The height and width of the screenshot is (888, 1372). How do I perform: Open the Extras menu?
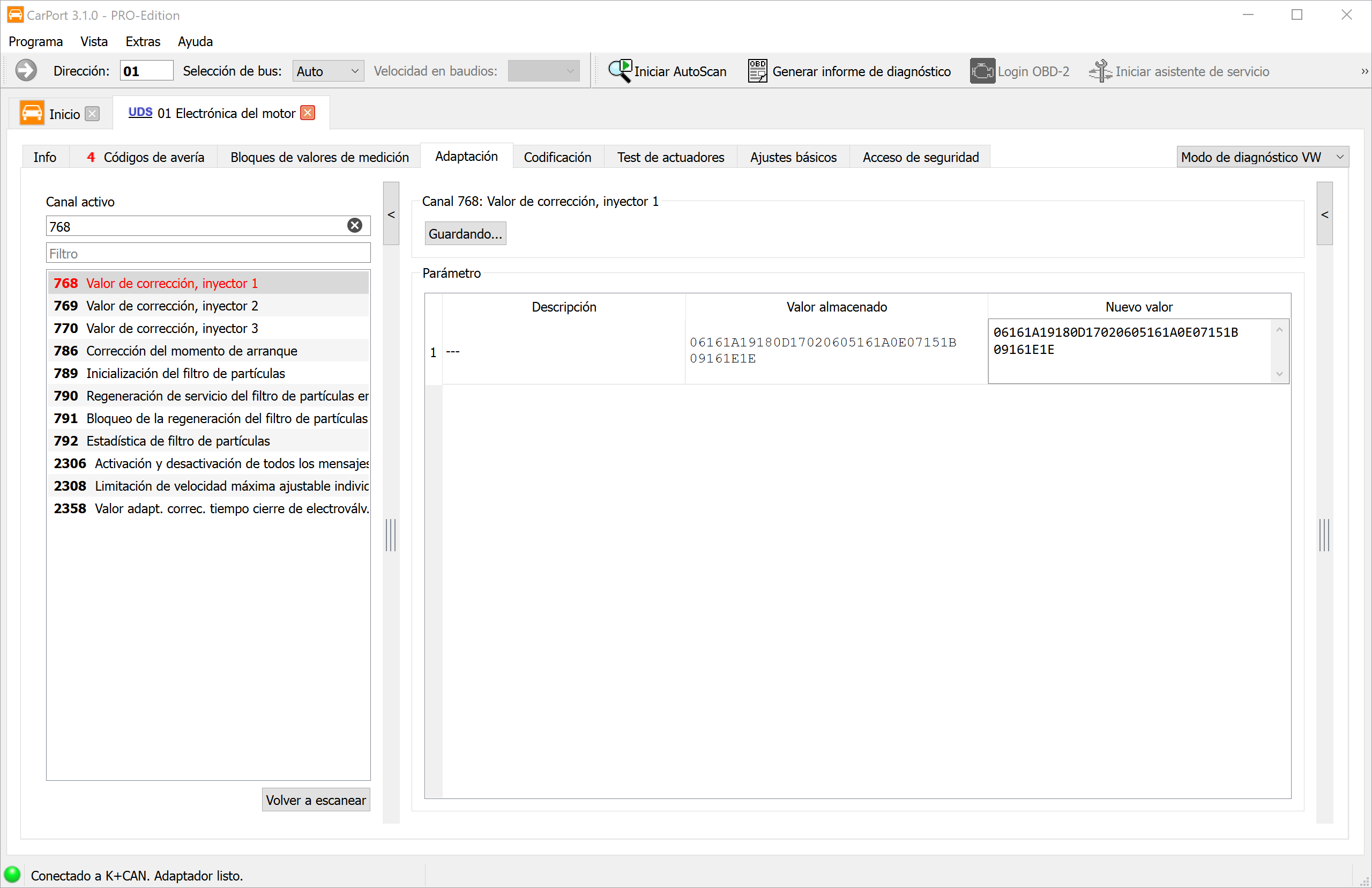coord(143,41)
